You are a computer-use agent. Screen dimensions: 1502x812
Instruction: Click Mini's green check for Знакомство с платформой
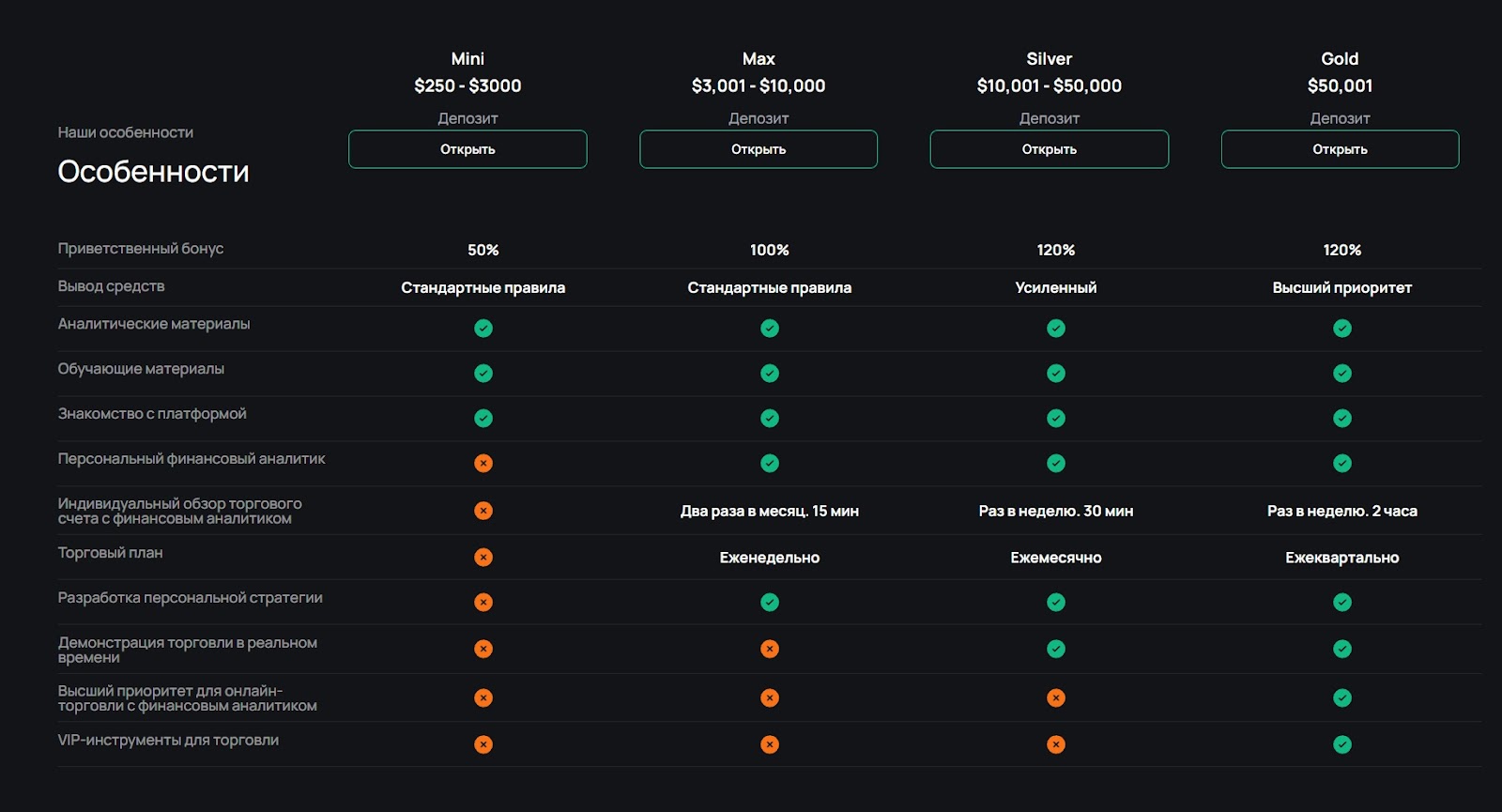tap(483, 419)
